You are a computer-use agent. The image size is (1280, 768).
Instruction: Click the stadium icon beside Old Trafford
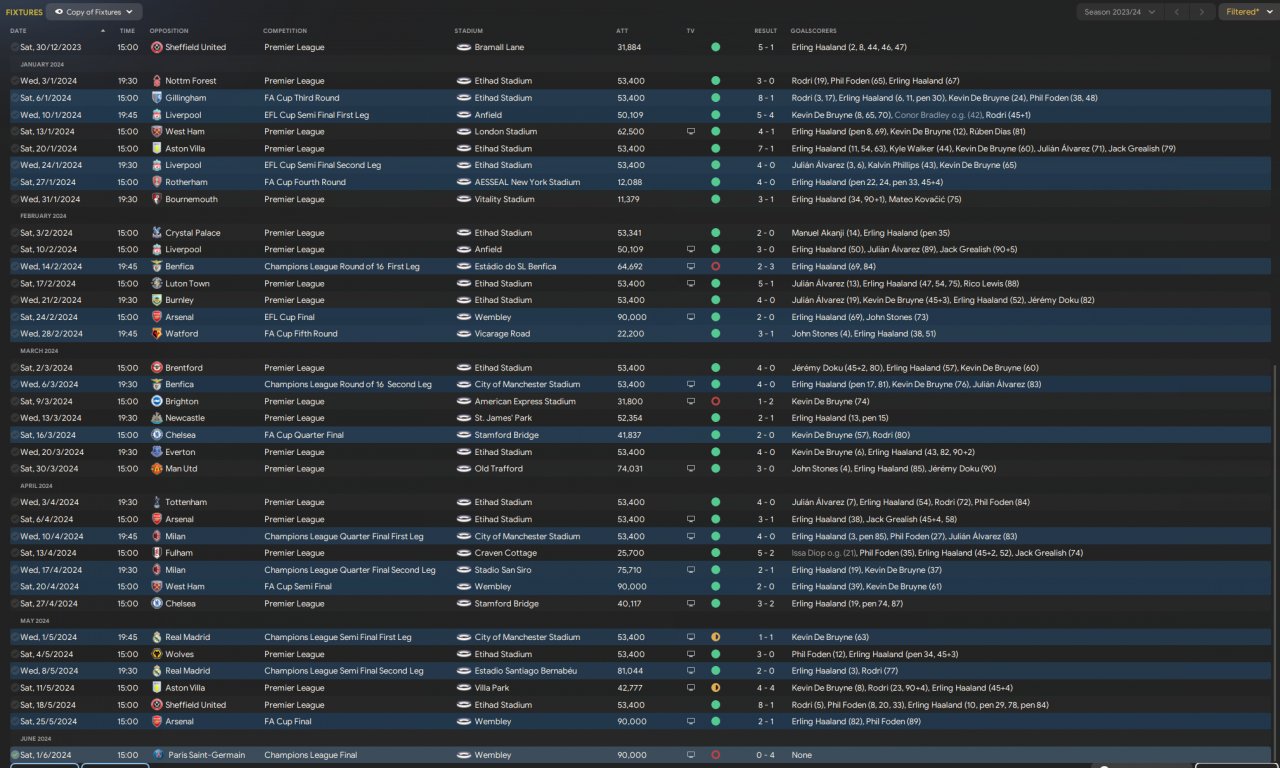pos(463,469)
